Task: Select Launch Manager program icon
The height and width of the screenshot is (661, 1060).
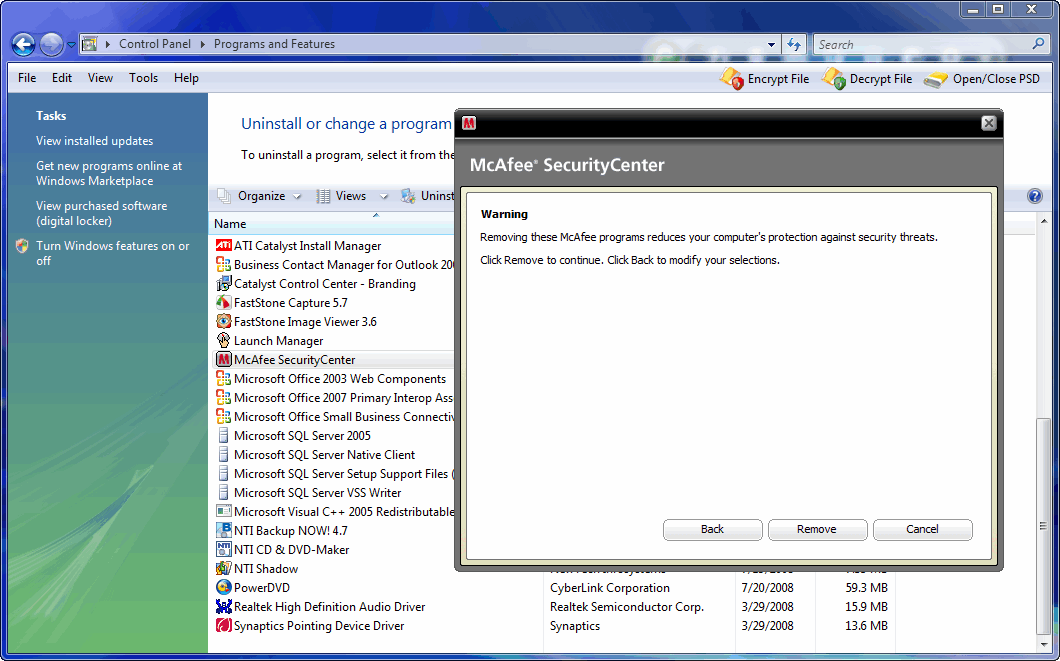Action: [224, 340]
